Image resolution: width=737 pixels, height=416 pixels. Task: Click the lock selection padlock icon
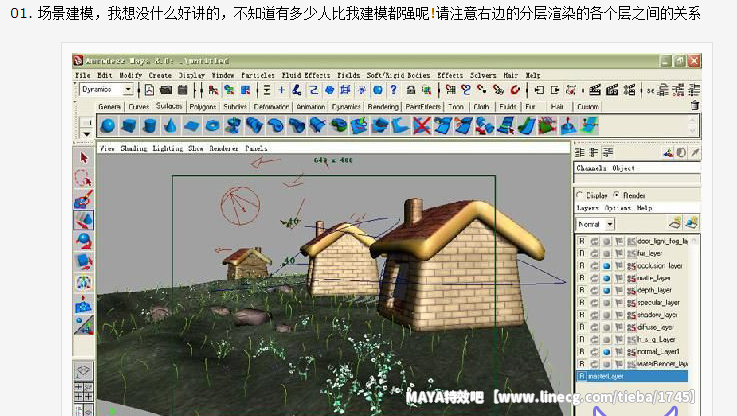coord(411,89)
